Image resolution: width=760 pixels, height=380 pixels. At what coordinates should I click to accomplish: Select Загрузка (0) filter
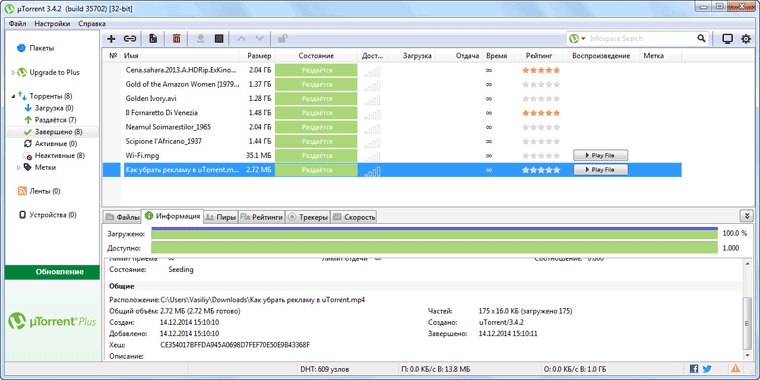tap(54, 108)
